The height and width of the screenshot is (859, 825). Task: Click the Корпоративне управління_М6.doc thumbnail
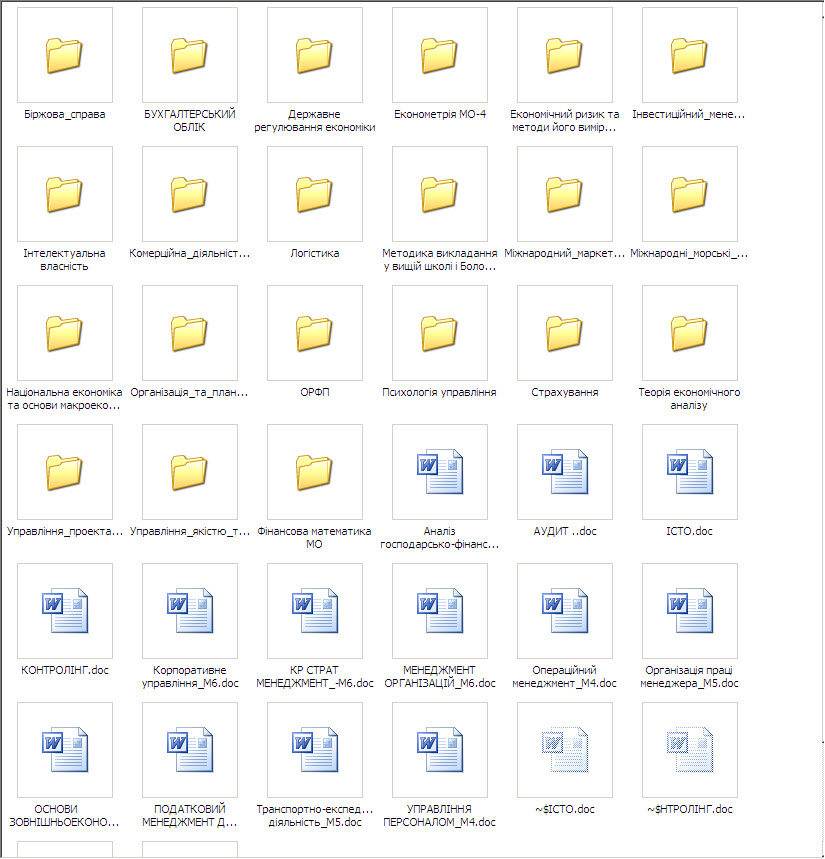(x=190, y=611)
